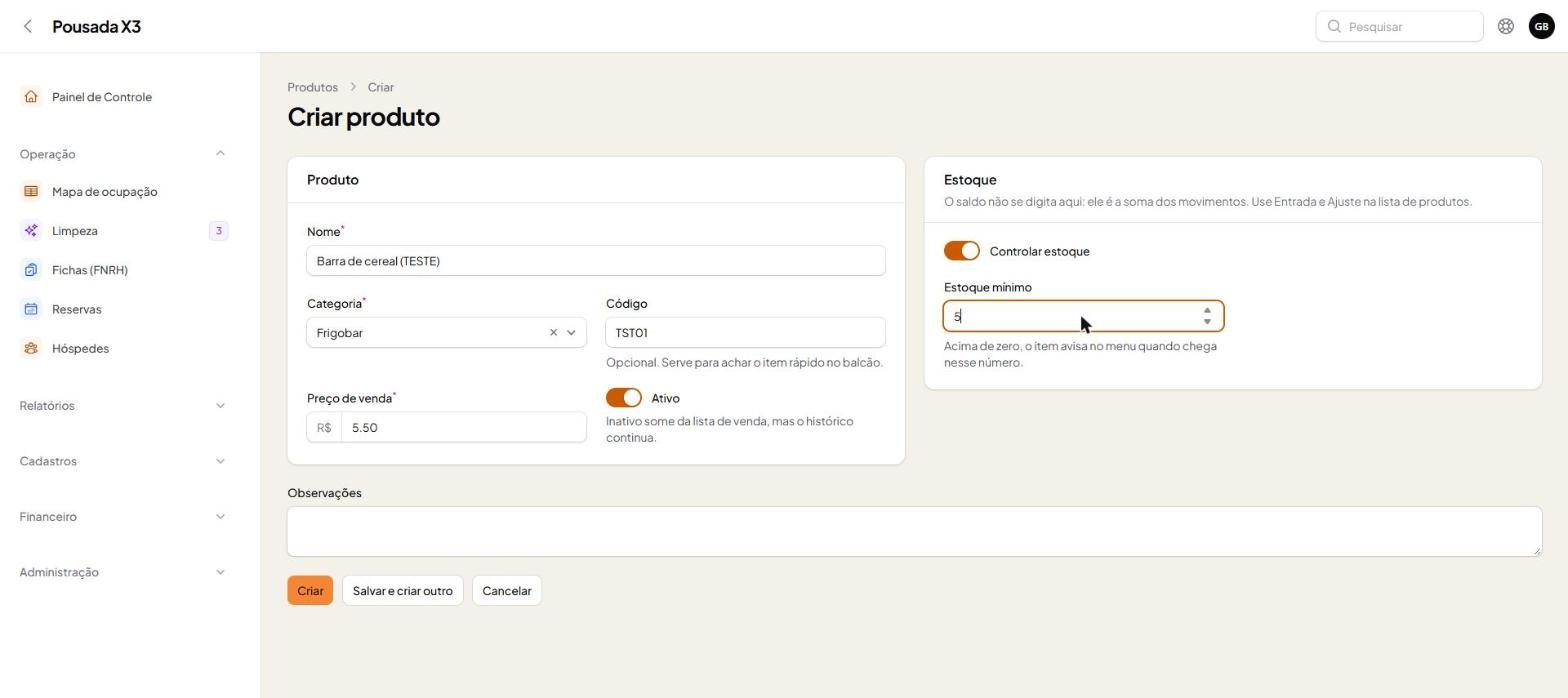Click the search magnifier icon
This screenshot has width=1568, height=698.
point(1334,27)
